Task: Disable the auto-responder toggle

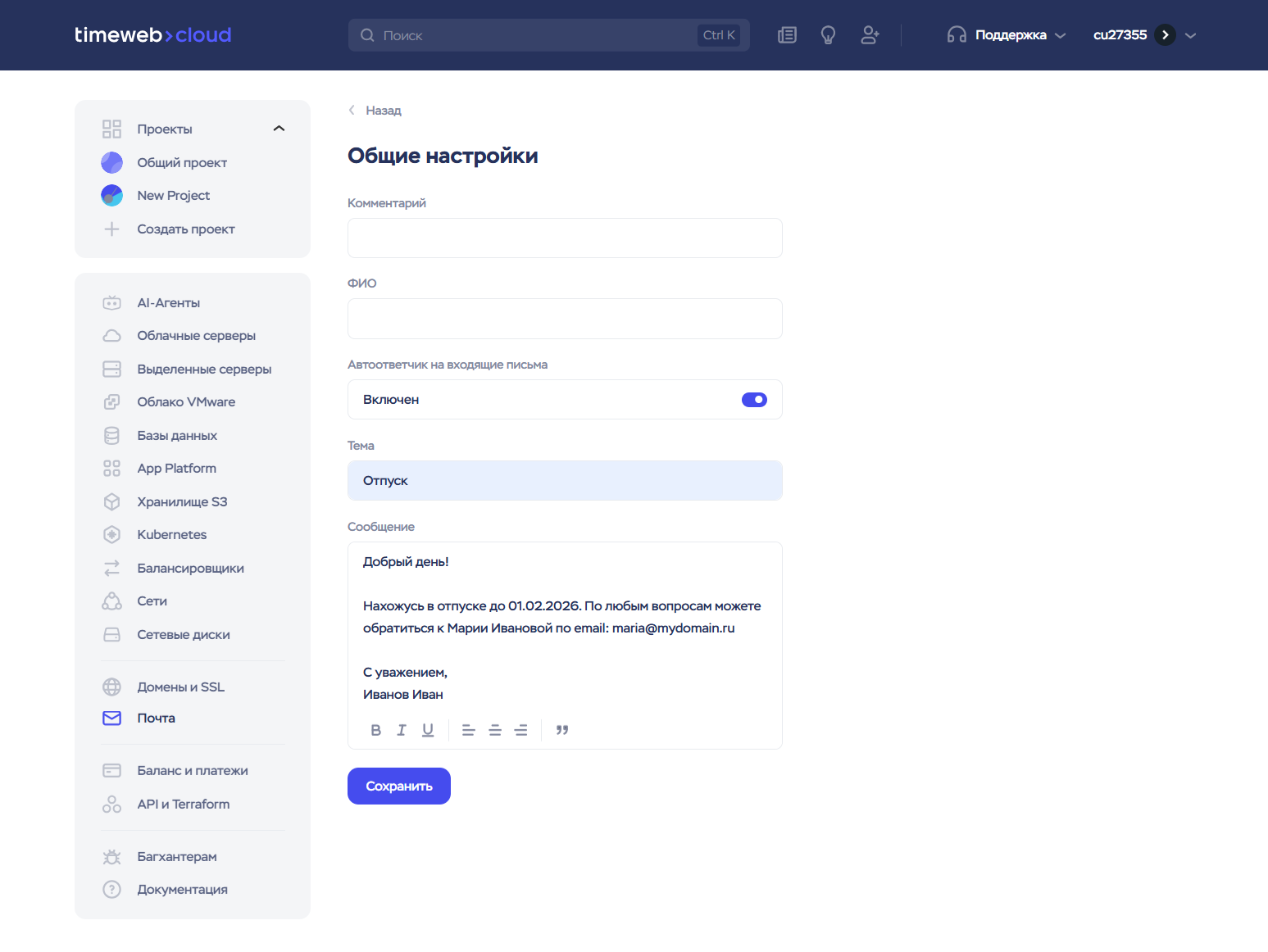Action: 754,400
